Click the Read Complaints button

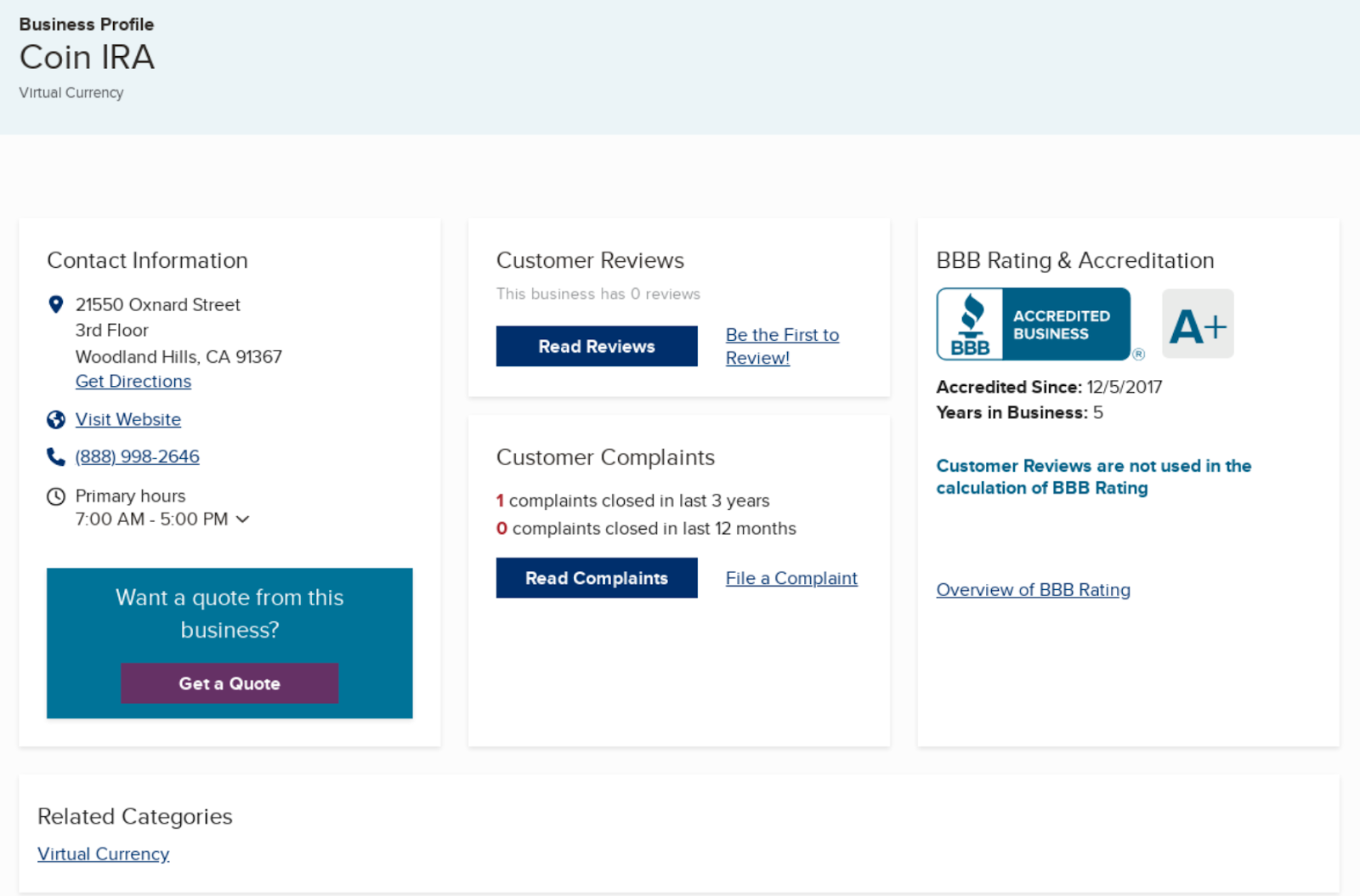coord(597,578)
